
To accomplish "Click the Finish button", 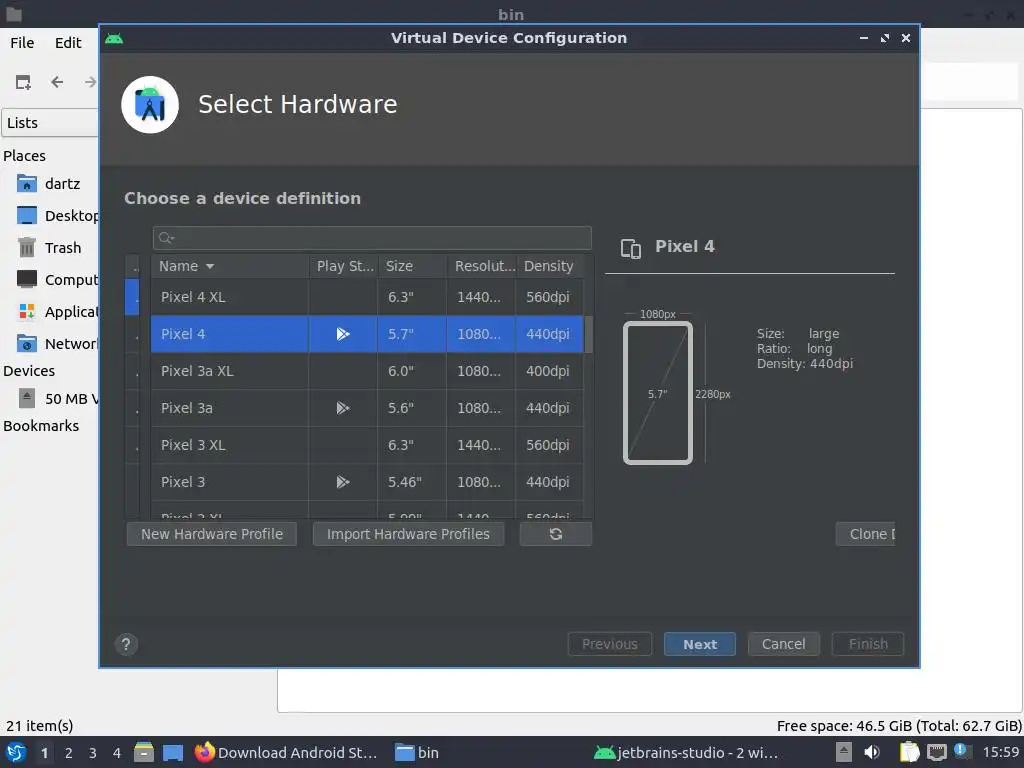I will coord(868,645).
